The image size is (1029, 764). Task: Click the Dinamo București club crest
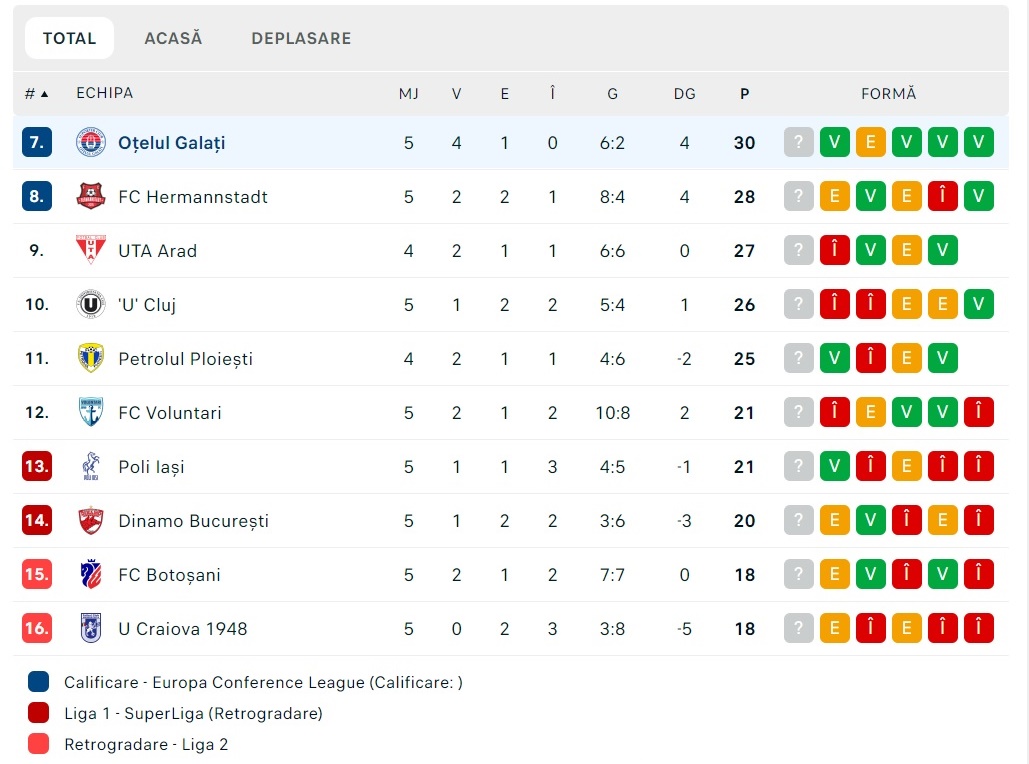(91, 520)
